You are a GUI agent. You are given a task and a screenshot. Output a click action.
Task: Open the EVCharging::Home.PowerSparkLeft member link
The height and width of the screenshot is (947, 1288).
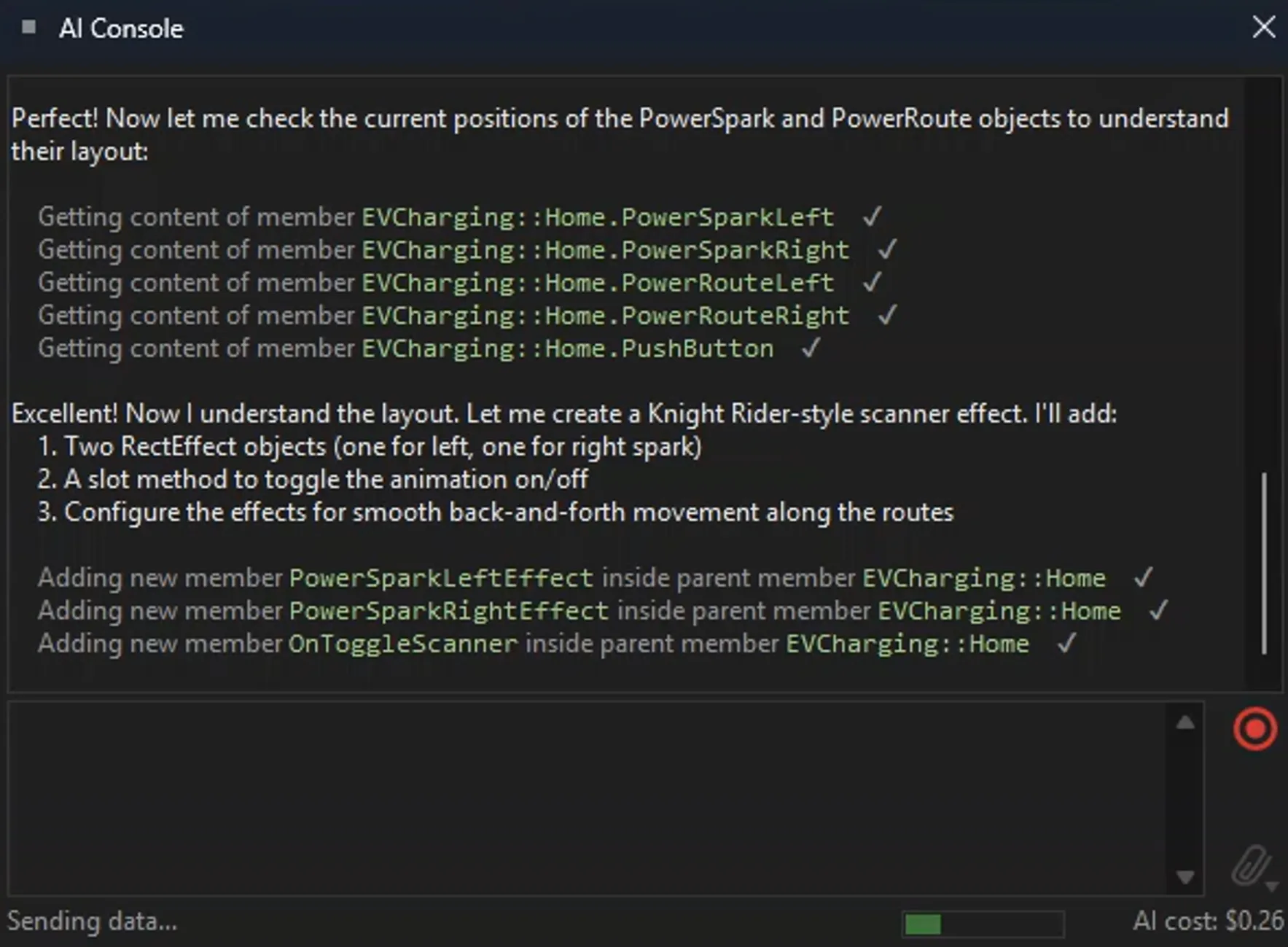597,217
